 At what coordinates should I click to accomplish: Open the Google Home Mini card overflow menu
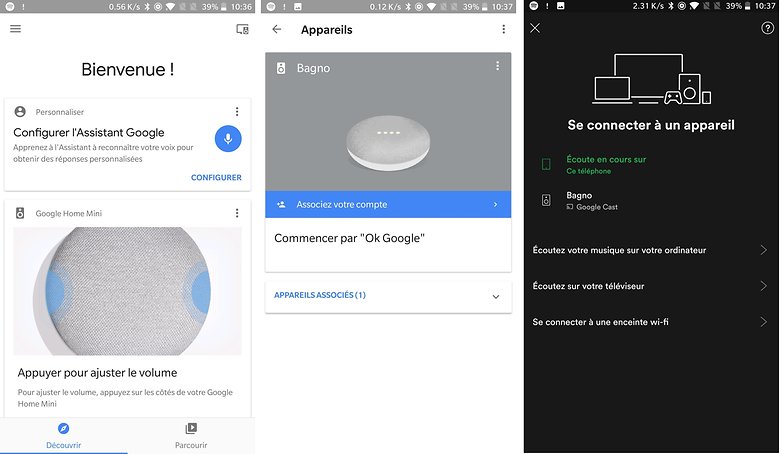[x=237, y=213]
